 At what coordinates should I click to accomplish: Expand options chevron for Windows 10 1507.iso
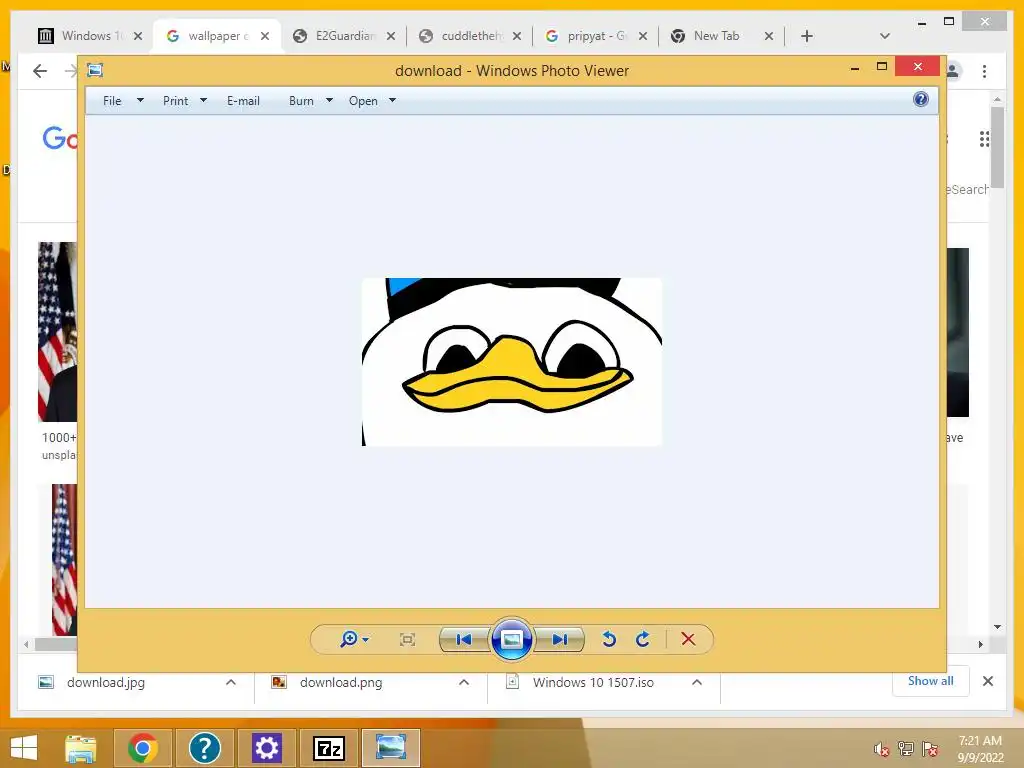coord(697,682)
